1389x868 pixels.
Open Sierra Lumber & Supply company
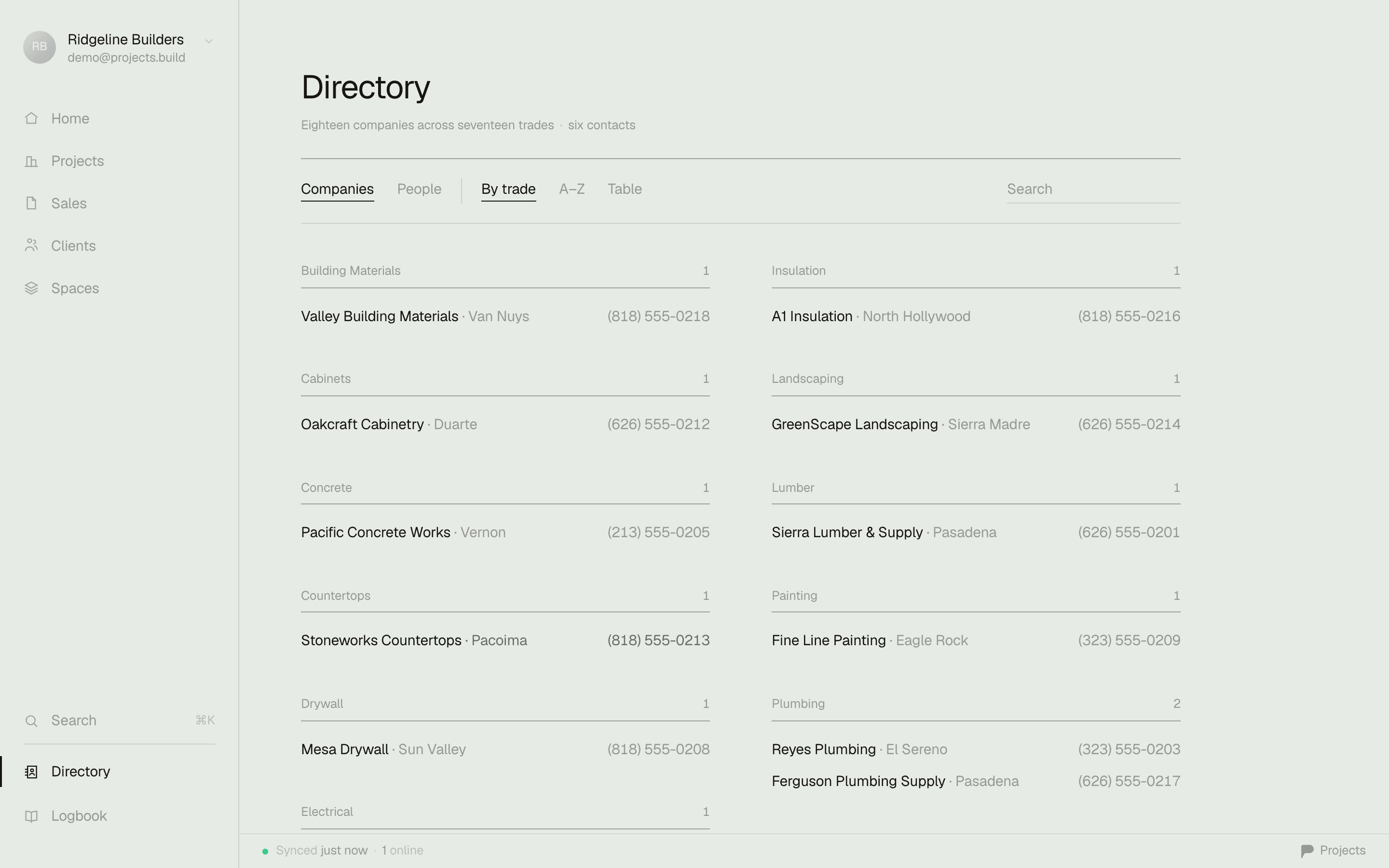pos(847,532)
